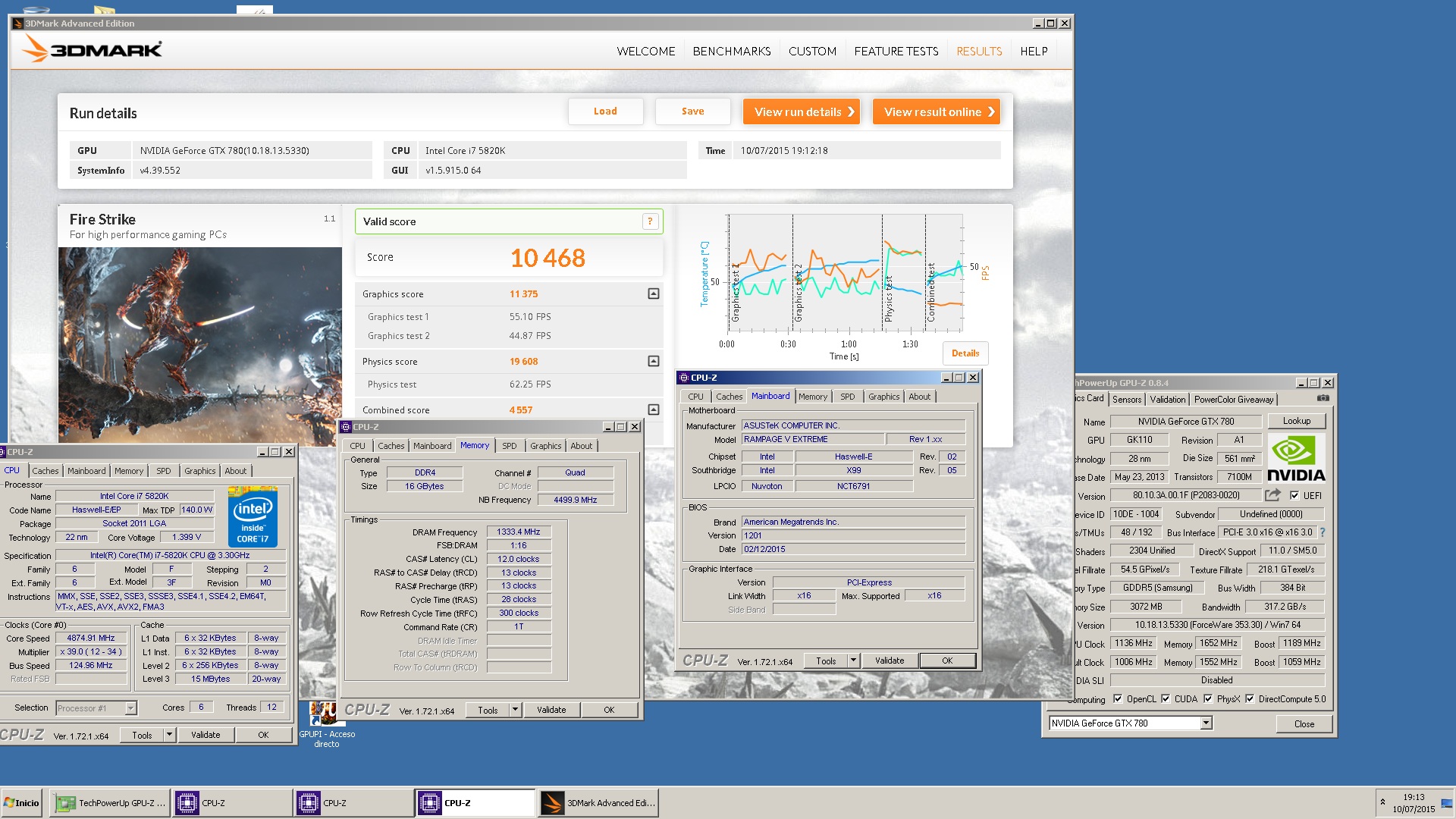Screen dimensions: 1456x819
Task: Toggle the PhysX checkbox
Action: 1208,699
